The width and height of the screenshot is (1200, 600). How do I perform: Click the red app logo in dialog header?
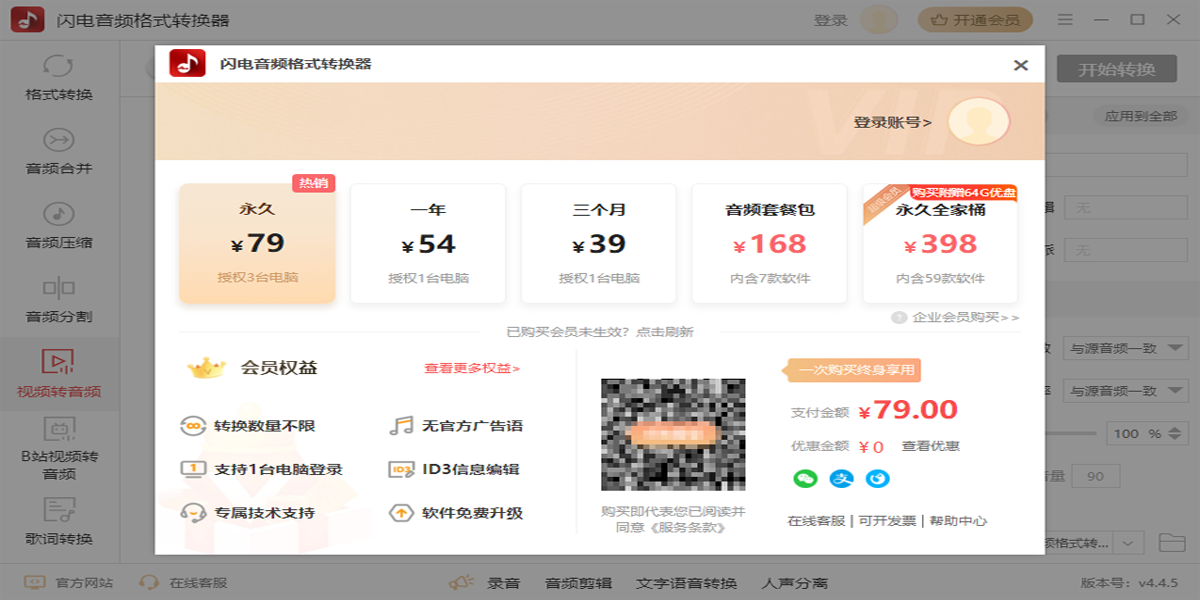[x=187, y=64]
